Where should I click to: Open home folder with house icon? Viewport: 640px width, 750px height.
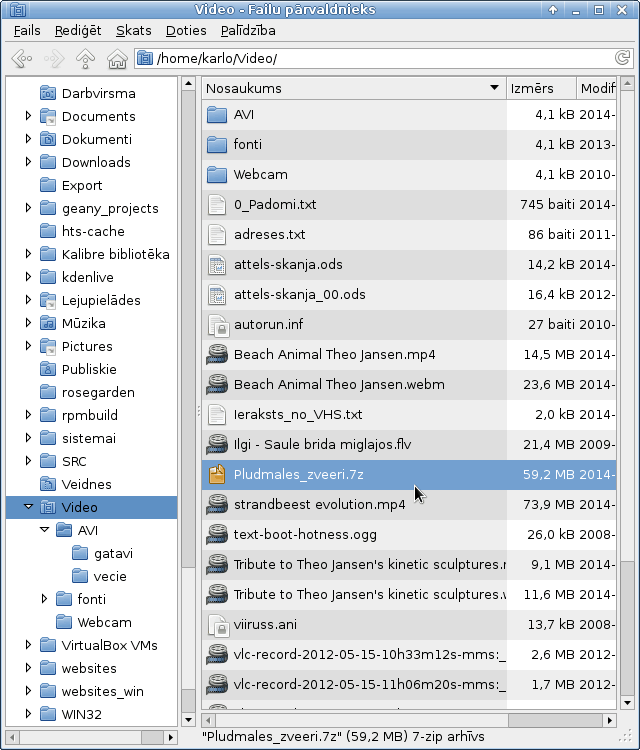pyautogui.click(x=117, y=59)
